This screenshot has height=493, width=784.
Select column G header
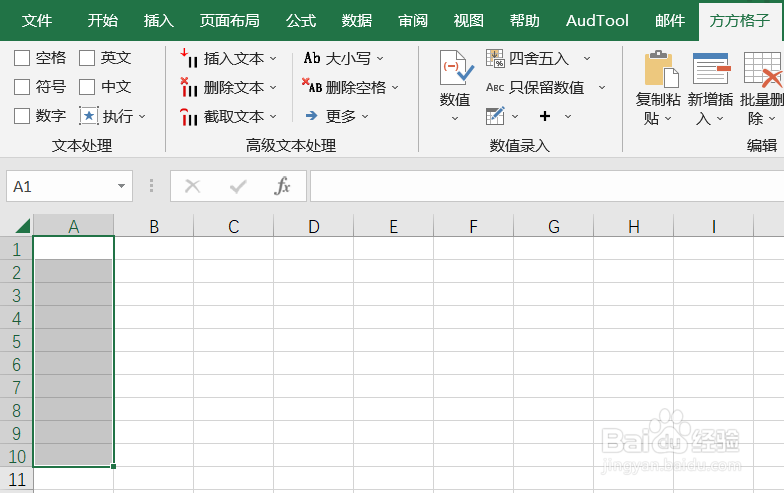pyautogui.click(x=554, y=226)
